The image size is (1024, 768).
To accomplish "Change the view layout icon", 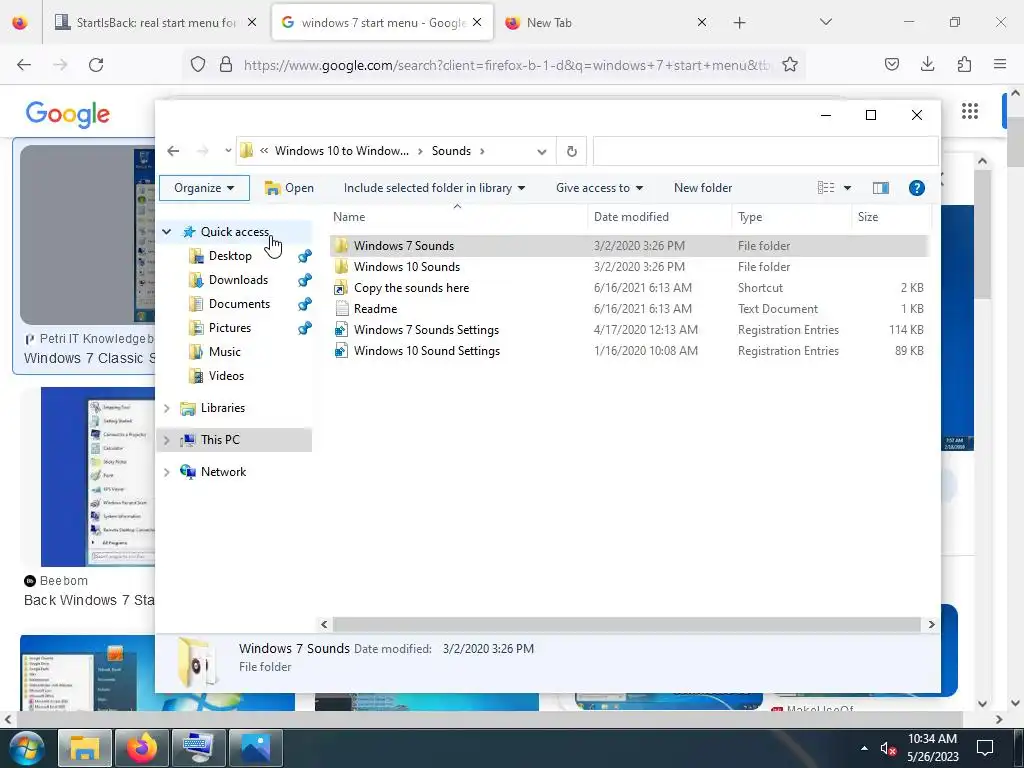I will [x=826, y=188].
